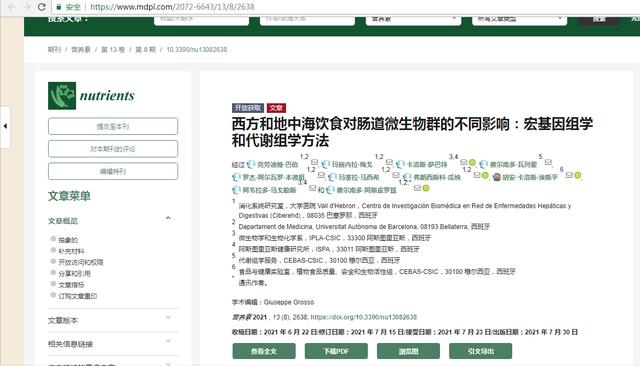Open the full text via 查看全文
Image resolution: width=640 pixels, height=366 pixels.
click(x=264, y=351)
